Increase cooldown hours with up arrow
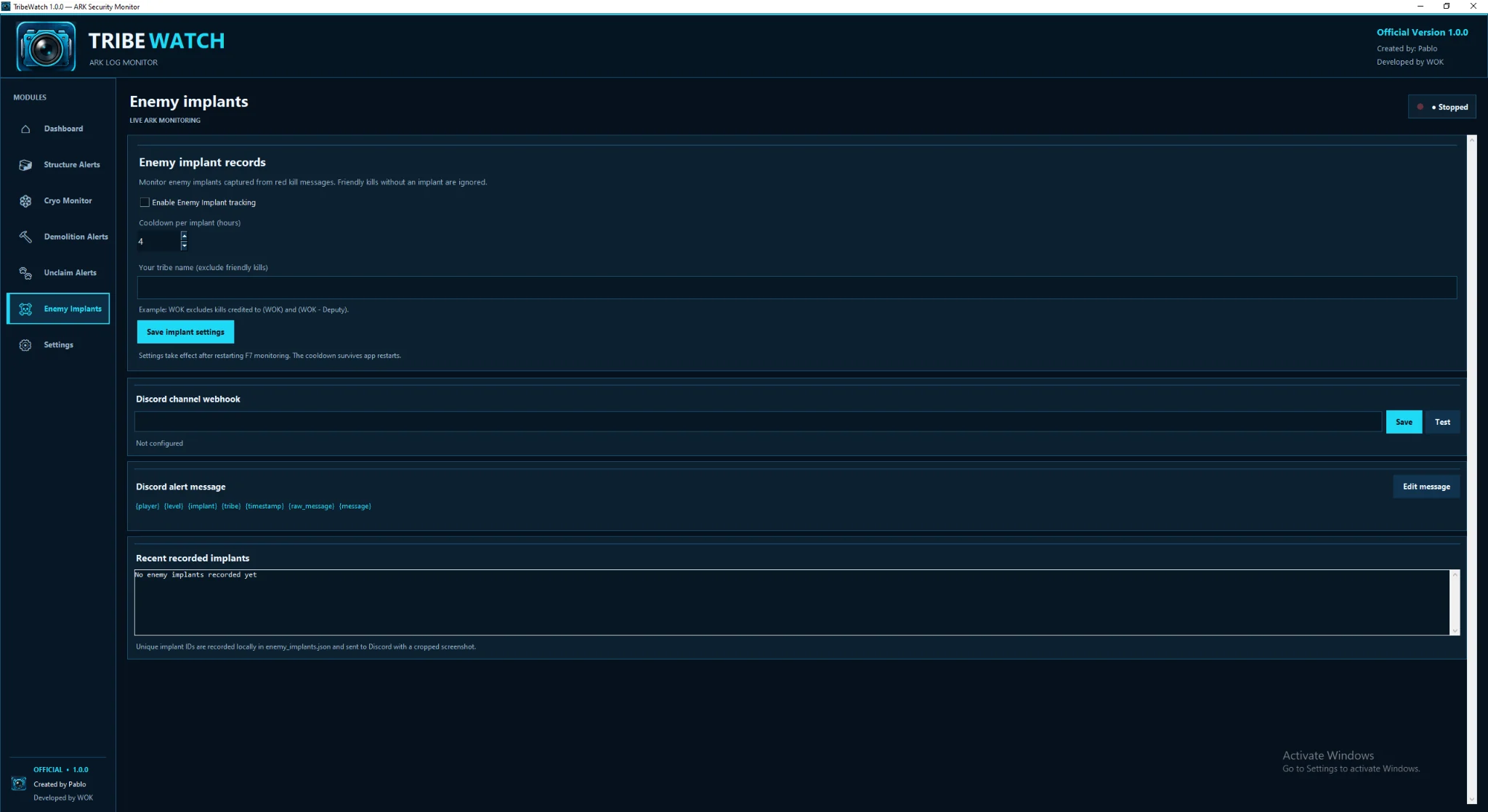This screenshot has height=812, width=1488. (x=185, y=235)
